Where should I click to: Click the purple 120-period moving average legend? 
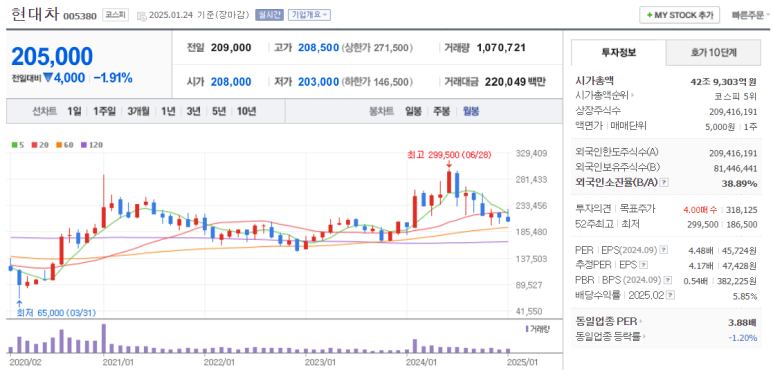[91, 145]
